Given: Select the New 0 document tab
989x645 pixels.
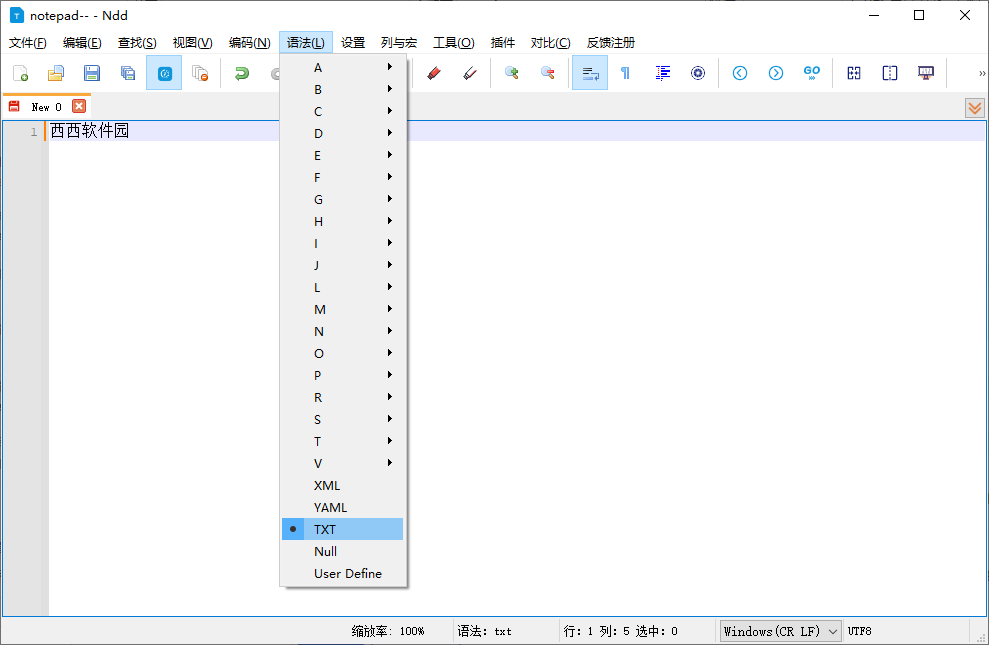Looking at the screenshot, I should click(47, 107).
